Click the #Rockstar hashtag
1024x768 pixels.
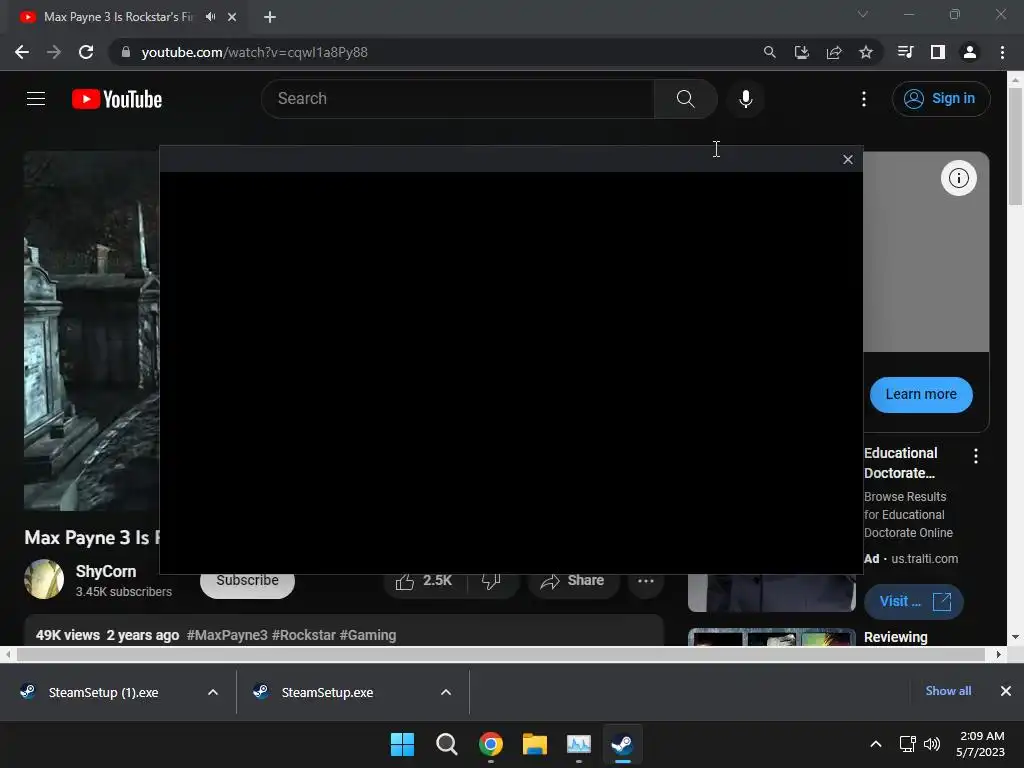(304, 635)
